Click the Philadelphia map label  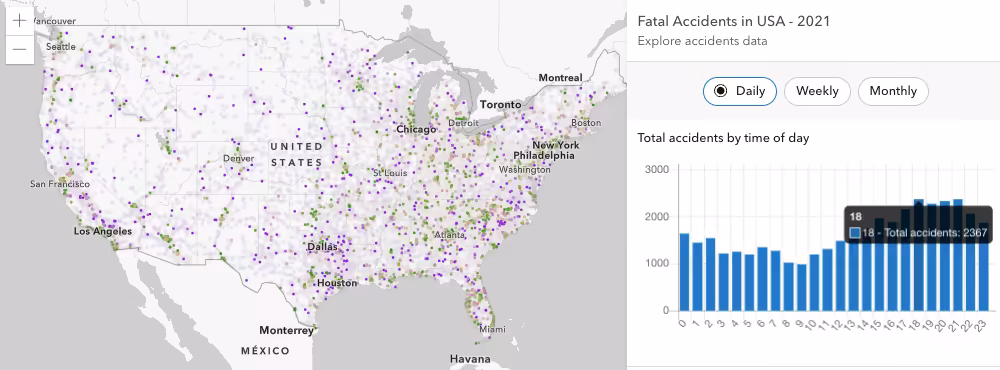point(544,155)
